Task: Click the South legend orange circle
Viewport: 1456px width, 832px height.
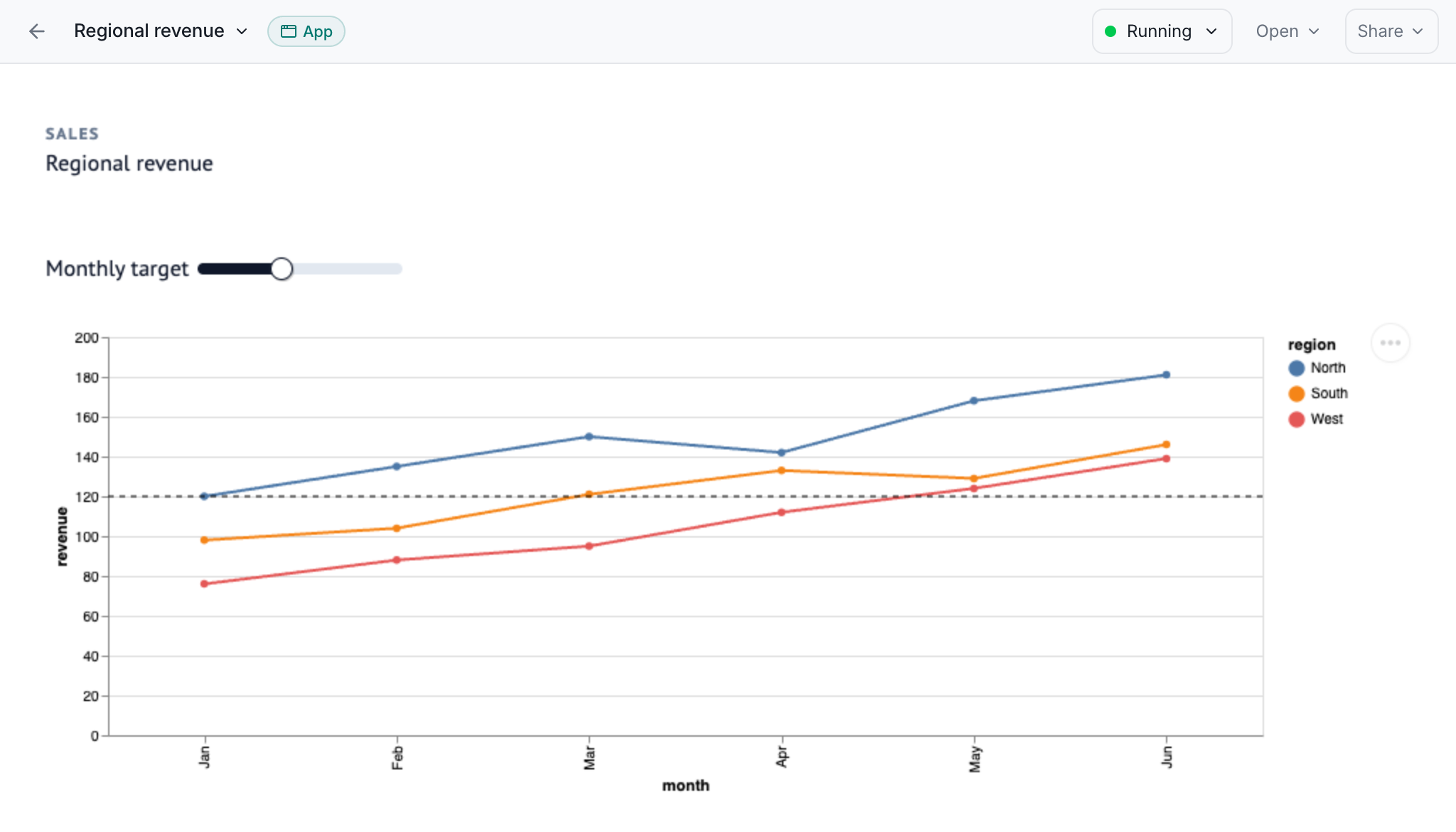Action: [1296, 393]
